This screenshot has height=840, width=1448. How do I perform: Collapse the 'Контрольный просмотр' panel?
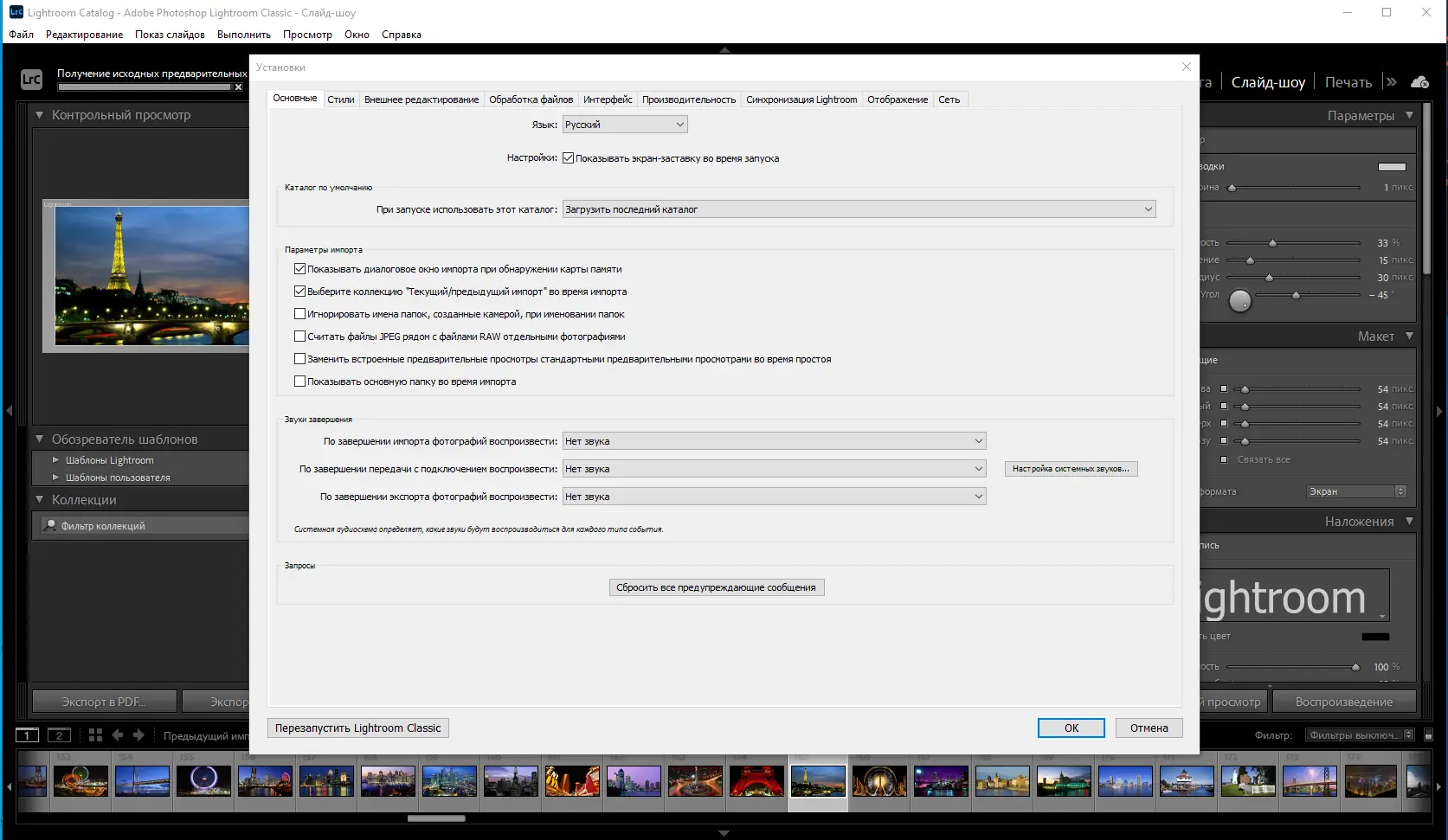(x=39, y=115)
